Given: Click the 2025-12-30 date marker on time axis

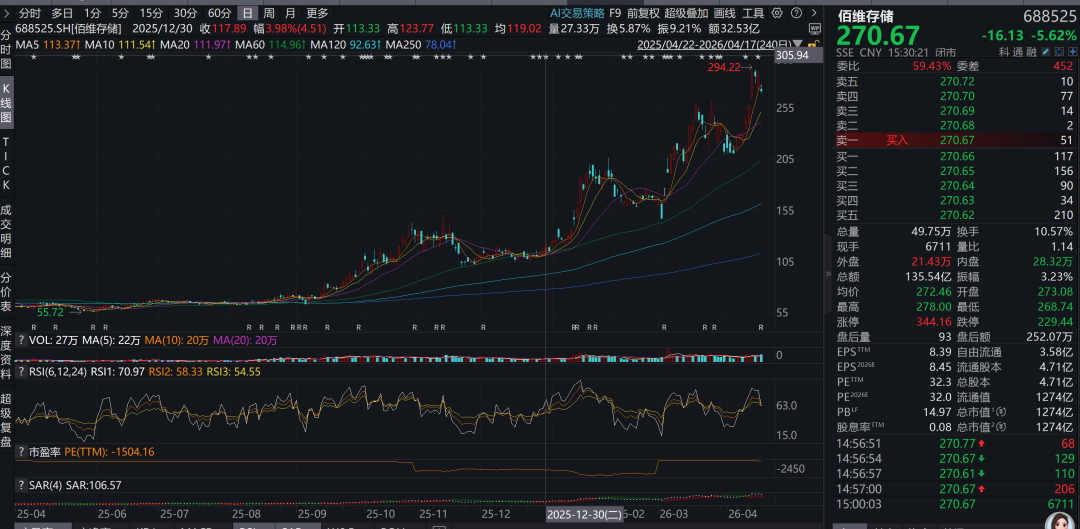Looking at the screenshot, I should pos(585,513).
